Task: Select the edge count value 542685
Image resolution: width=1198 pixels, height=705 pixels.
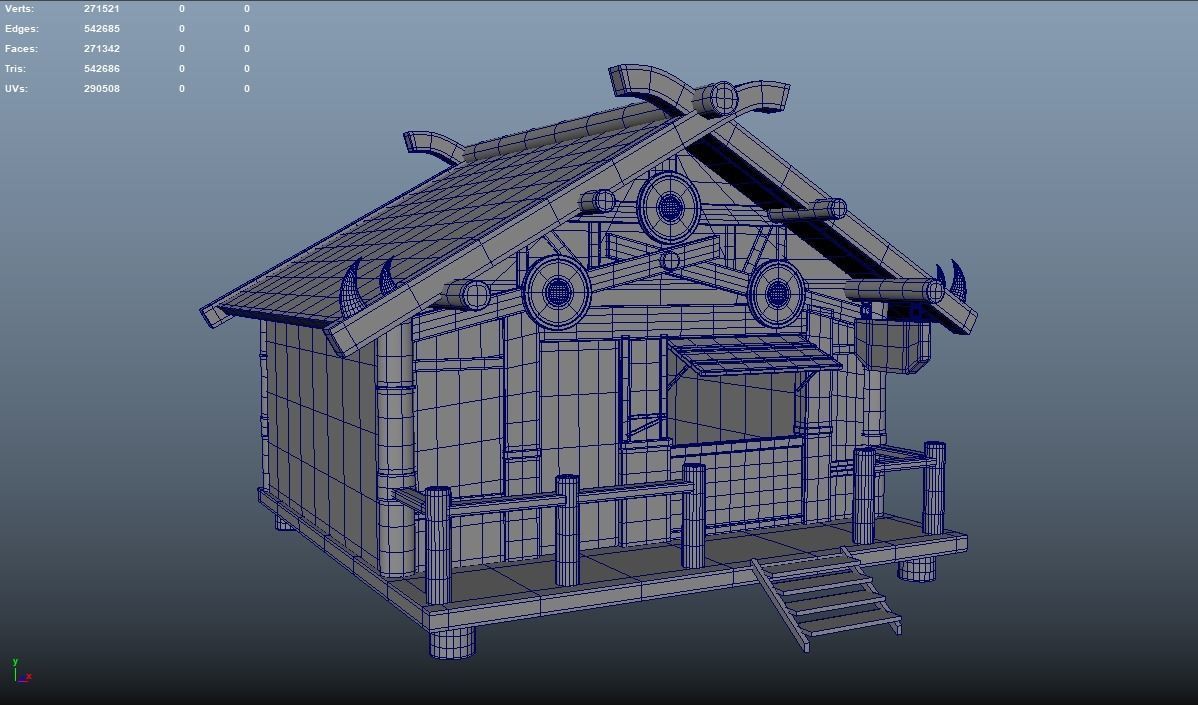Action: [102, 28]
